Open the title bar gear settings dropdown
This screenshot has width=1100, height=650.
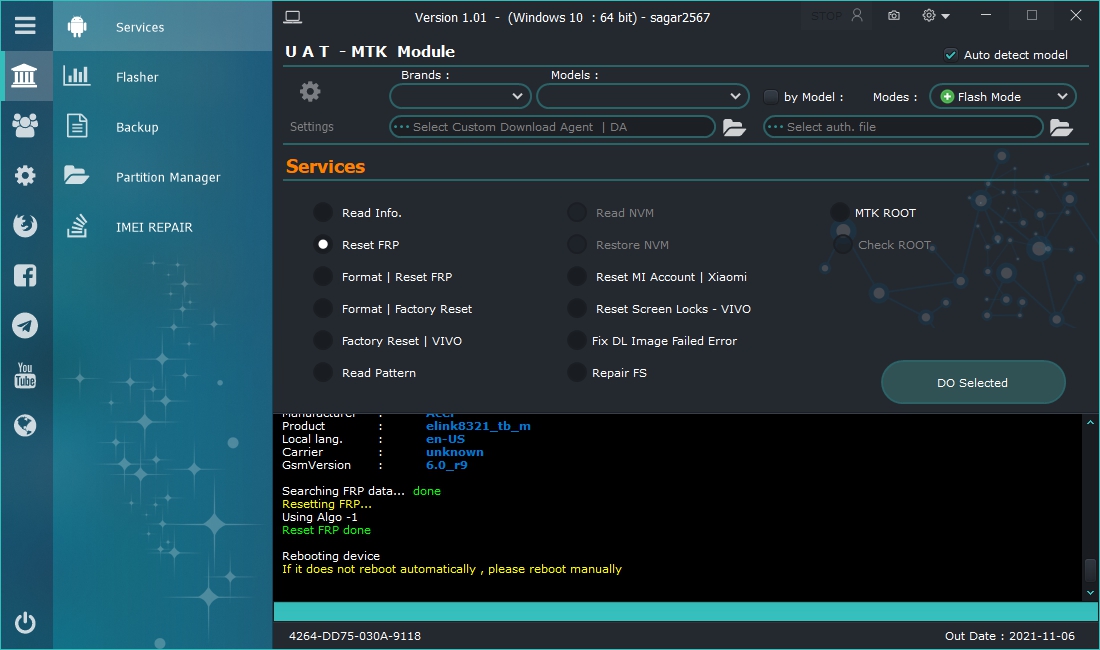pos(936,15)
